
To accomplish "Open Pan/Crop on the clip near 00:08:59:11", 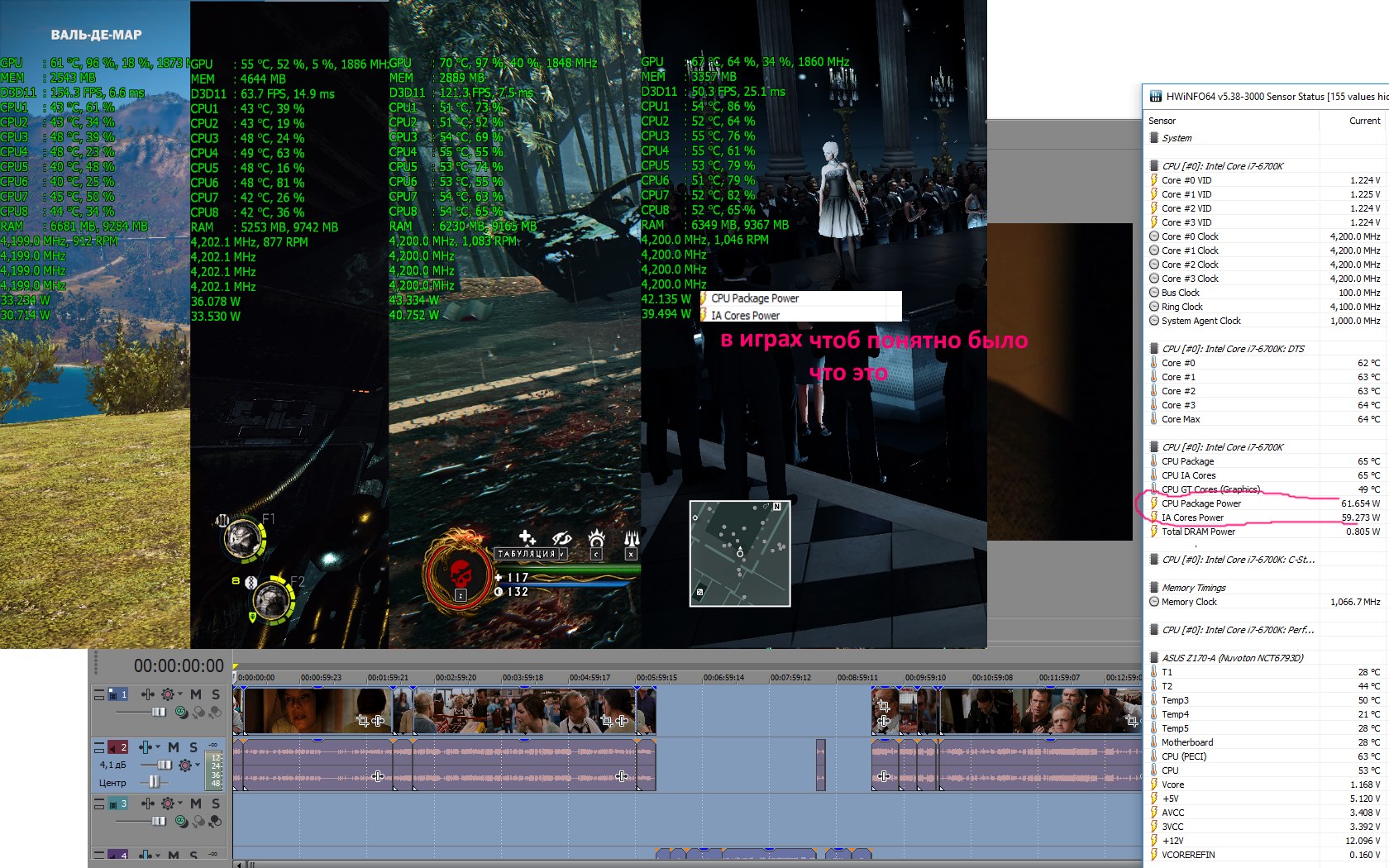I will point(884,706).
